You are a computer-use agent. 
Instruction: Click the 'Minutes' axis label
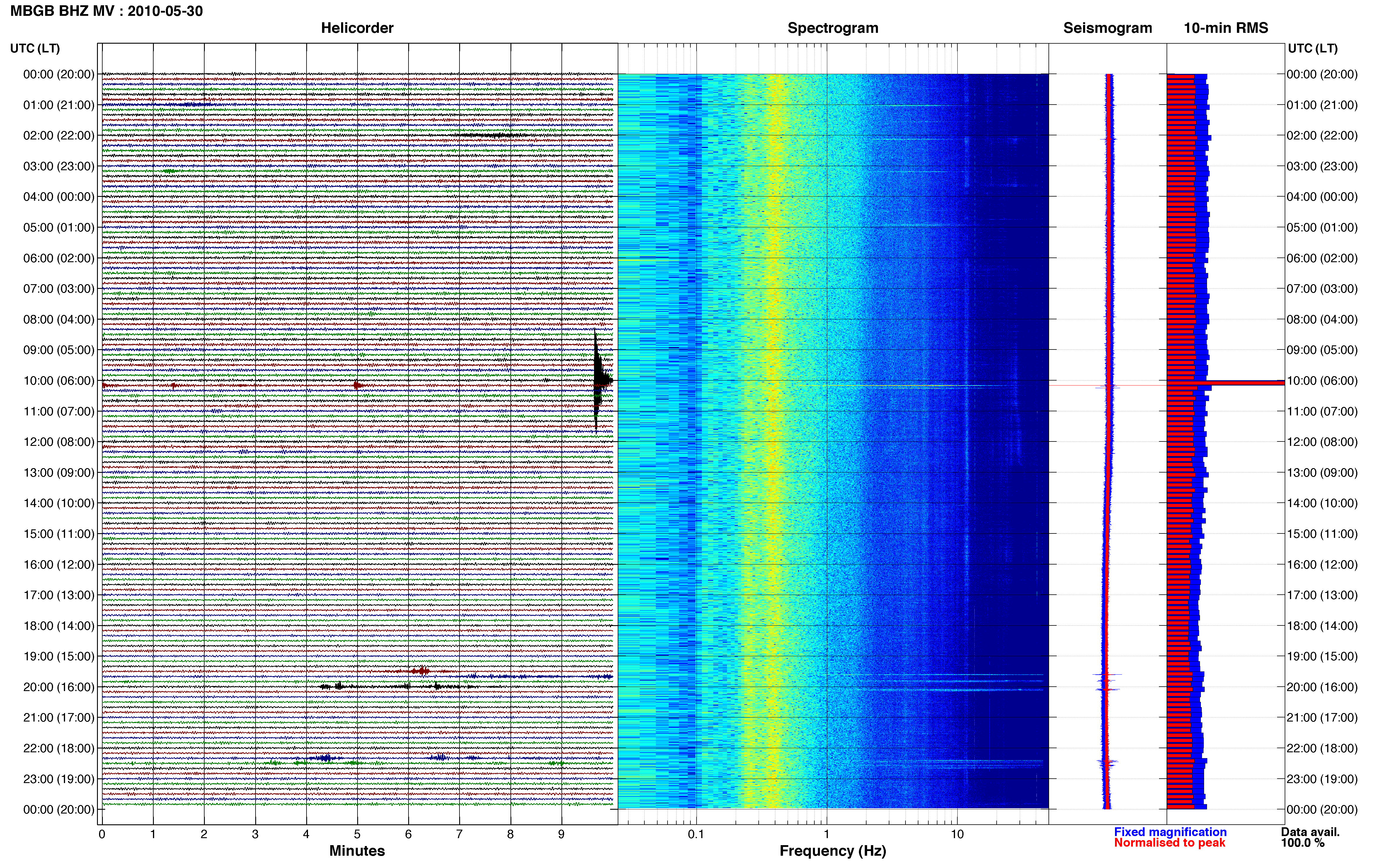click(x=357, y=851)
